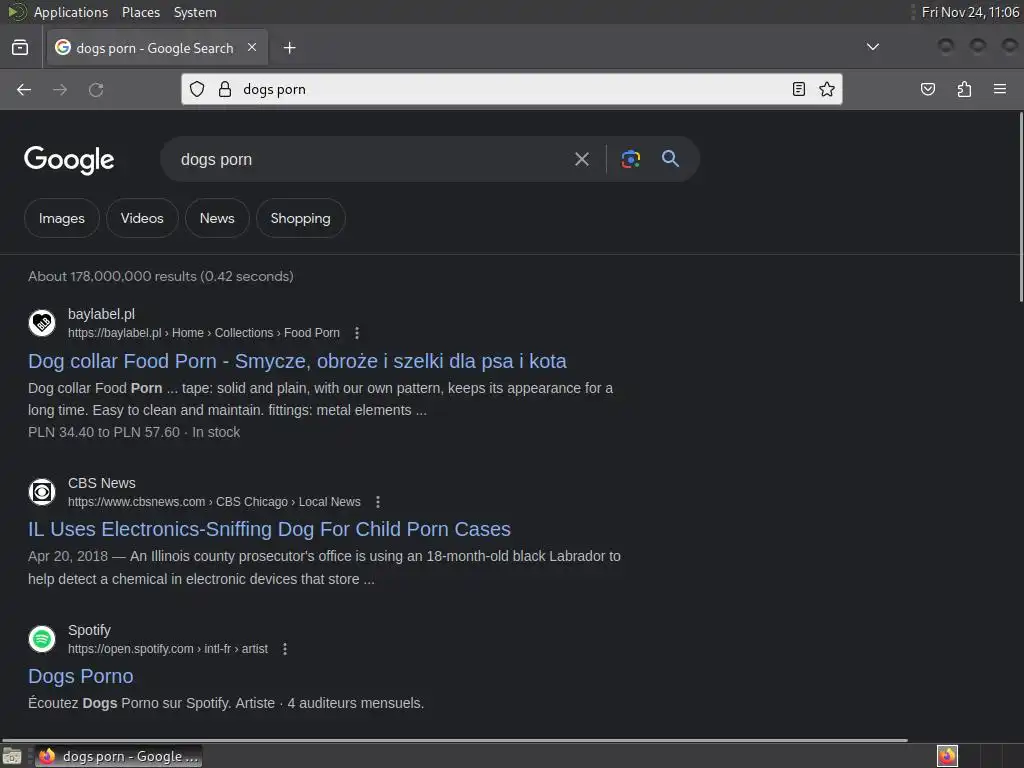
Task: Open more options for baylabel.pl result
Action: pos(357,333)
